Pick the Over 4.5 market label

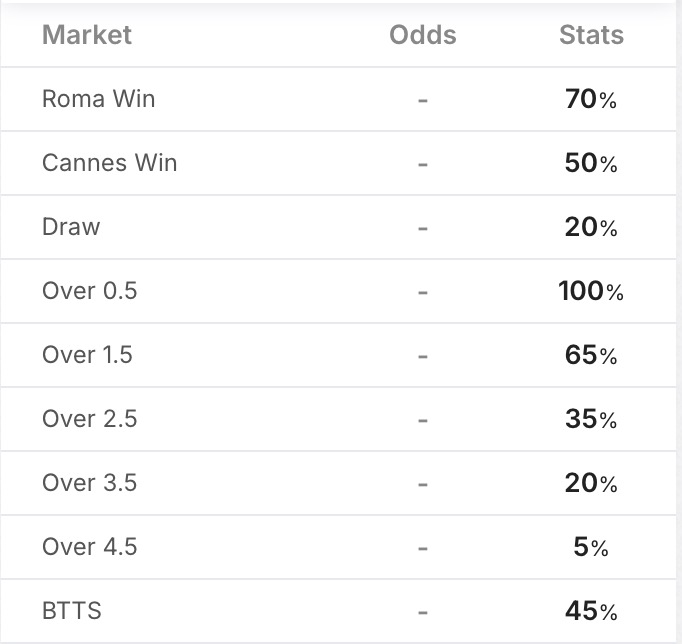coord(89,547)
